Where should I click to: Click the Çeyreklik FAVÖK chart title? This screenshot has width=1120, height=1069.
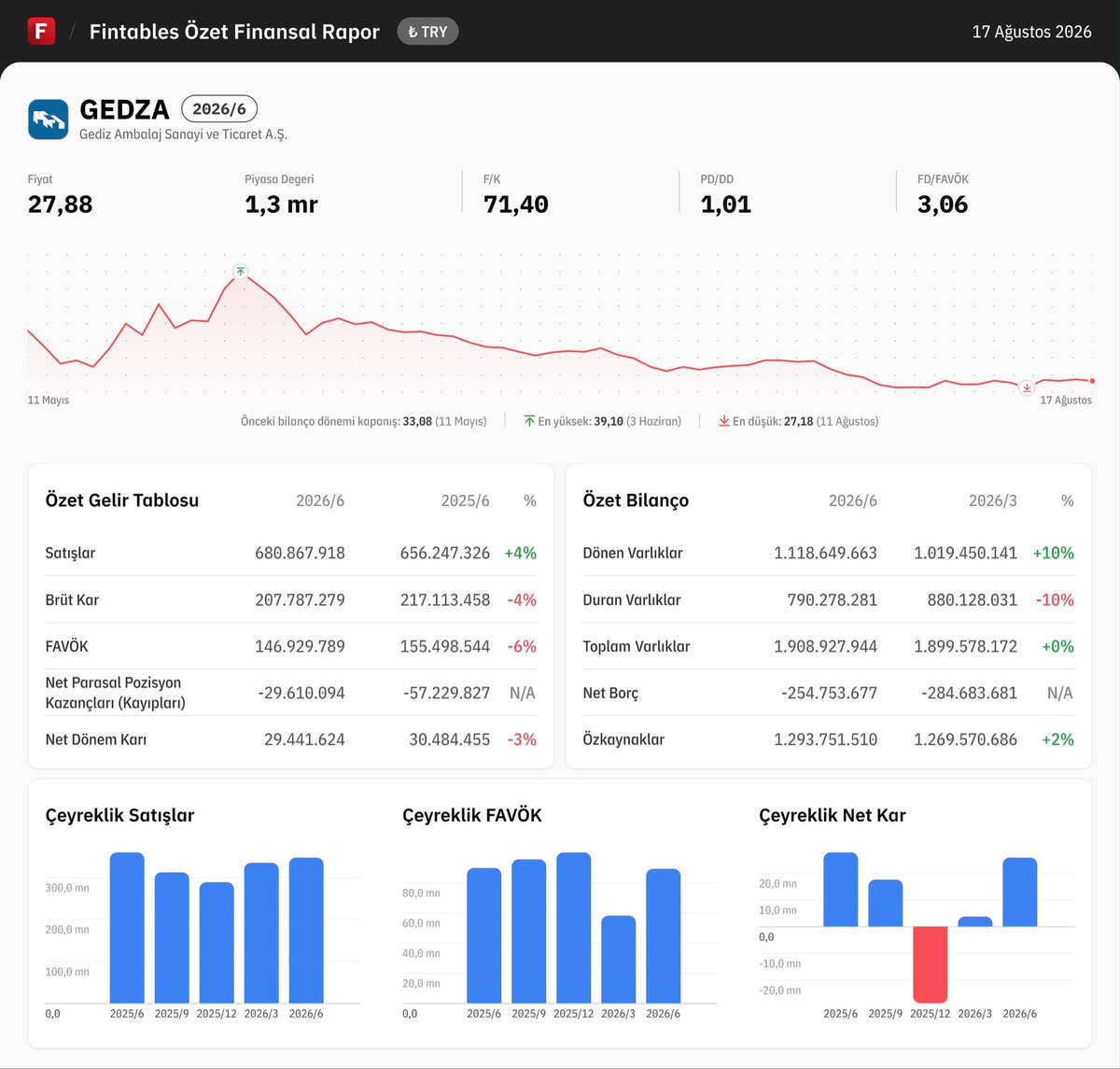coord(472,815)
